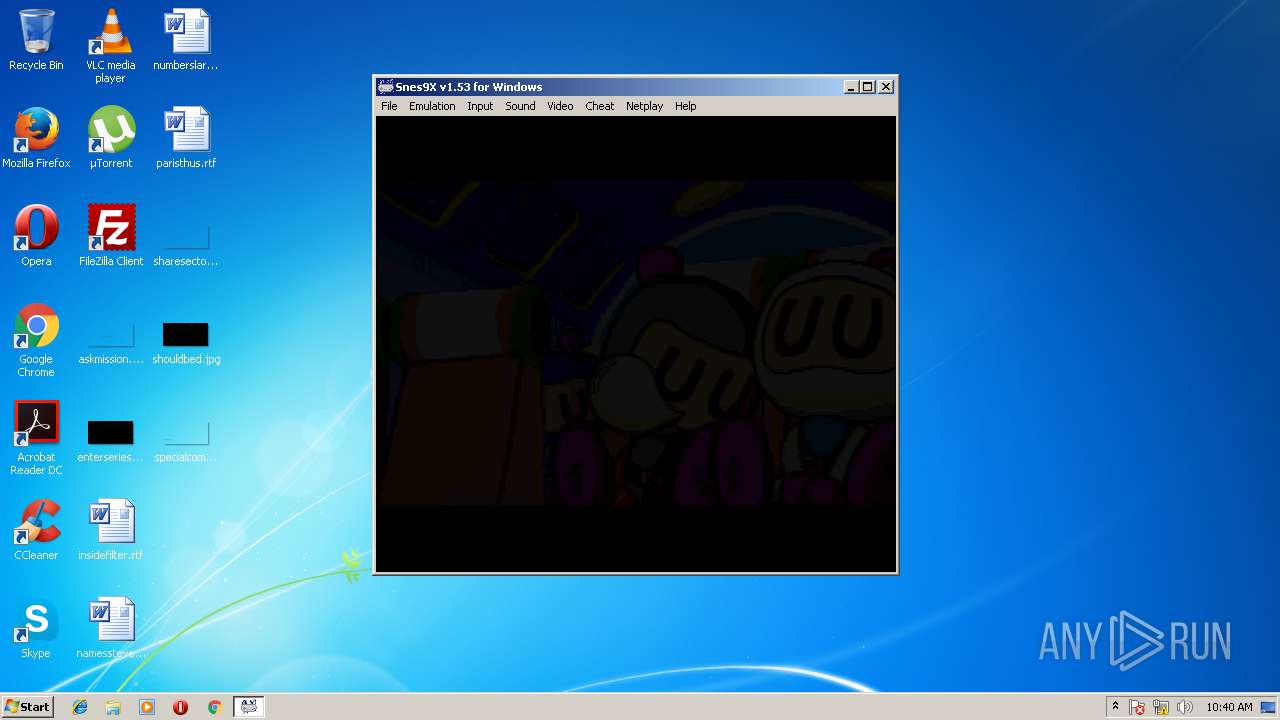Open the volume speaker tray icon
Image resolution: width=1280 pixels, height=720 pixels.
tap(1185, 707)
